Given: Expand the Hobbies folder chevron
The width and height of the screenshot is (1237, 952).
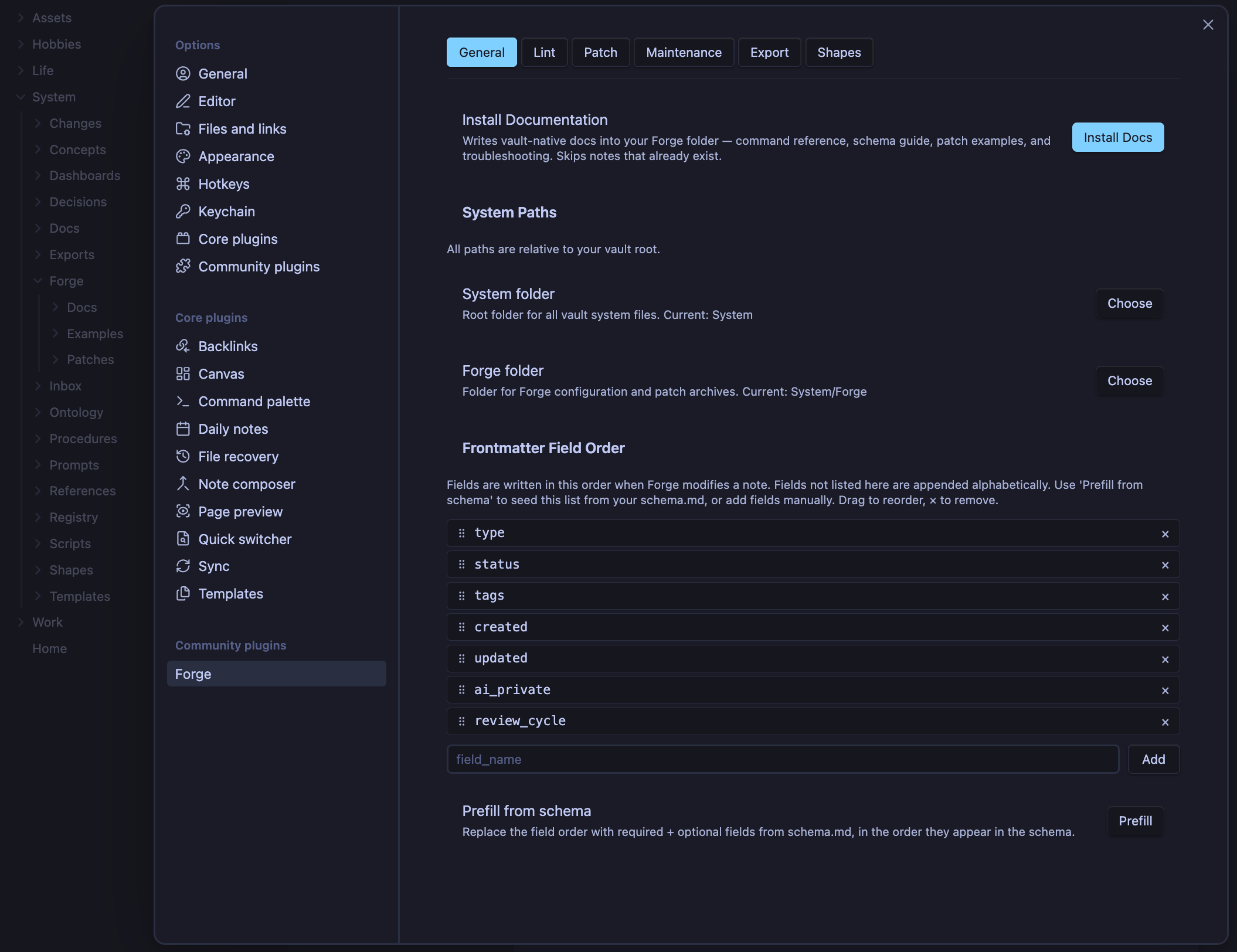Looking at the screenshot, I should coord(21,45).
